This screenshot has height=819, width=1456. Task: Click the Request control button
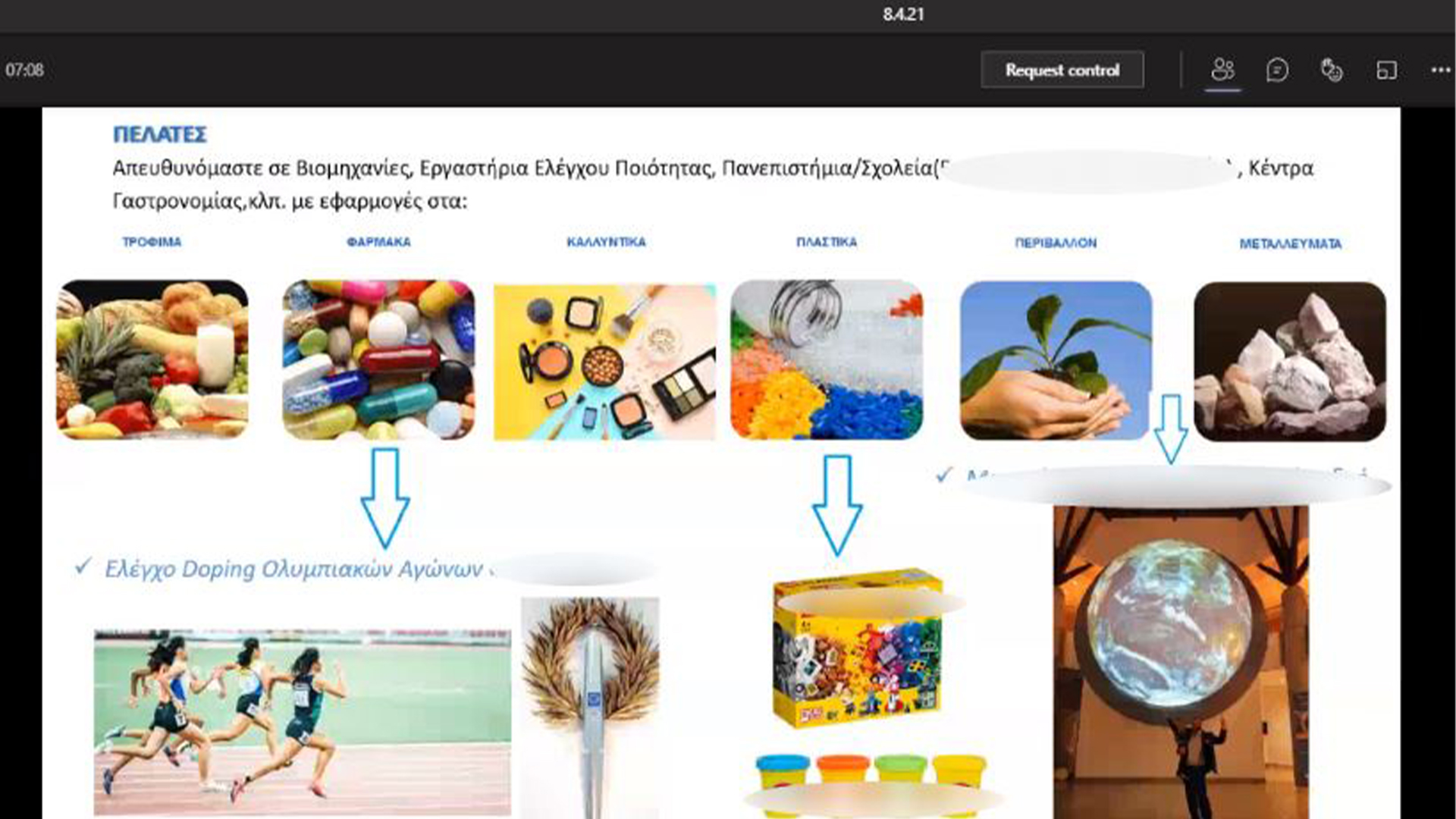(1062, 70)
